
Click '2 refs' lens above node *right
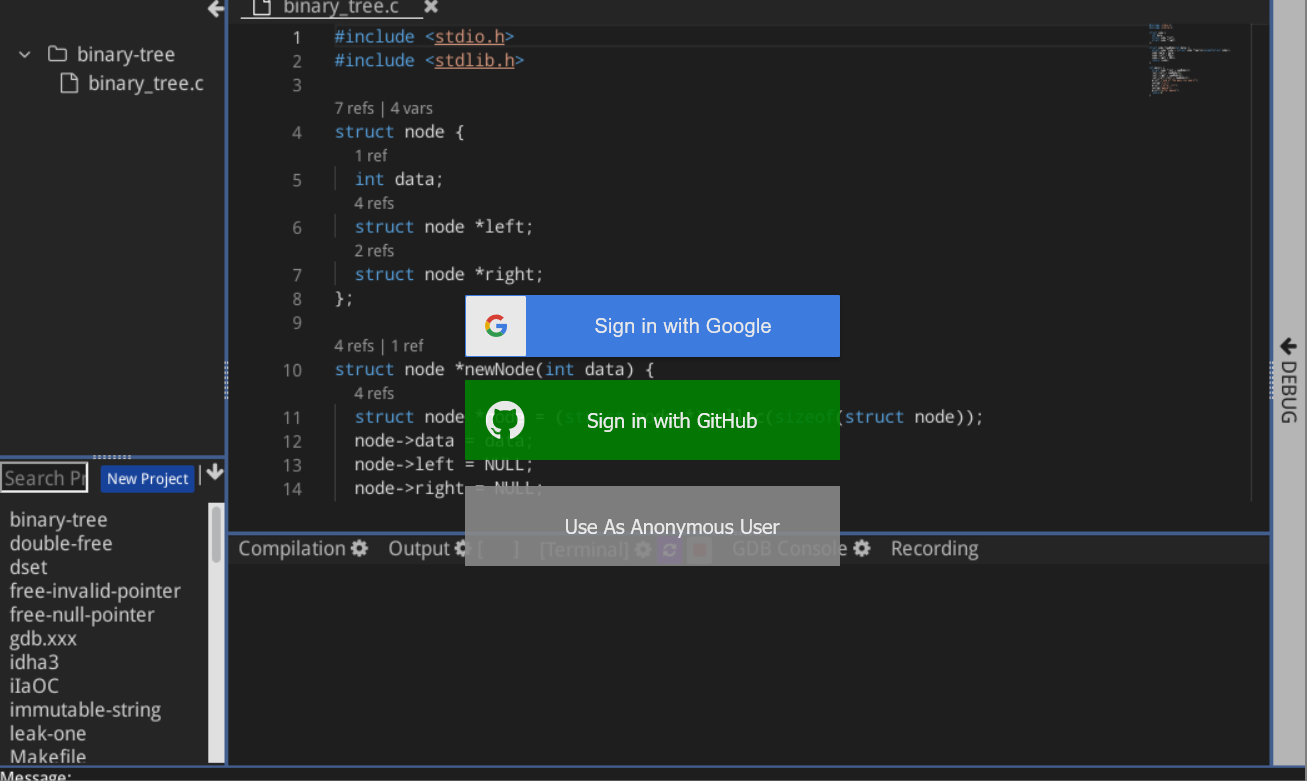pyautogui.click(x=374, y=251)
